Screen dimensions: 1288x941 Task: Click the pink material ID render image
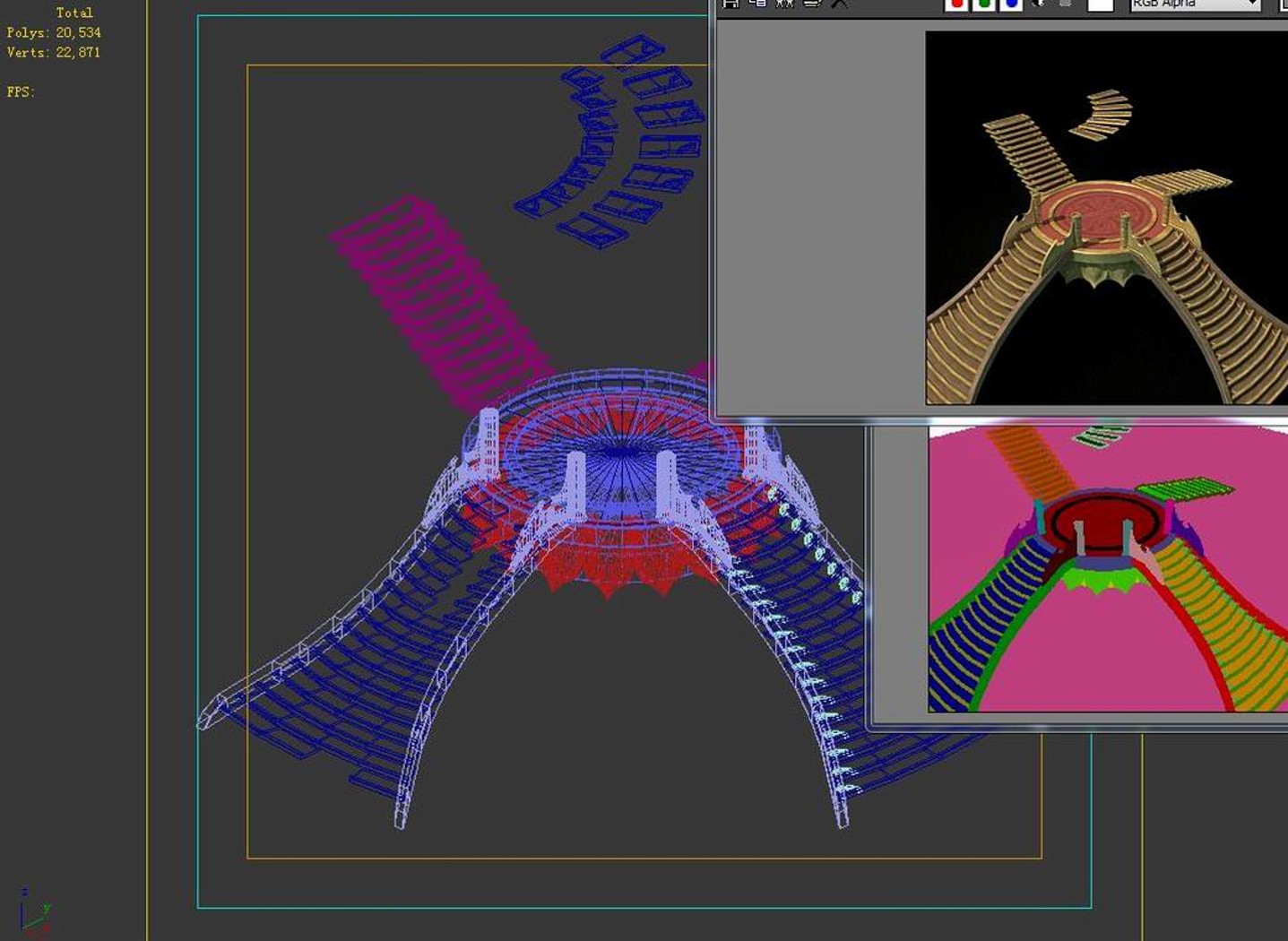pyautogui.click(x=1108, y=569)
